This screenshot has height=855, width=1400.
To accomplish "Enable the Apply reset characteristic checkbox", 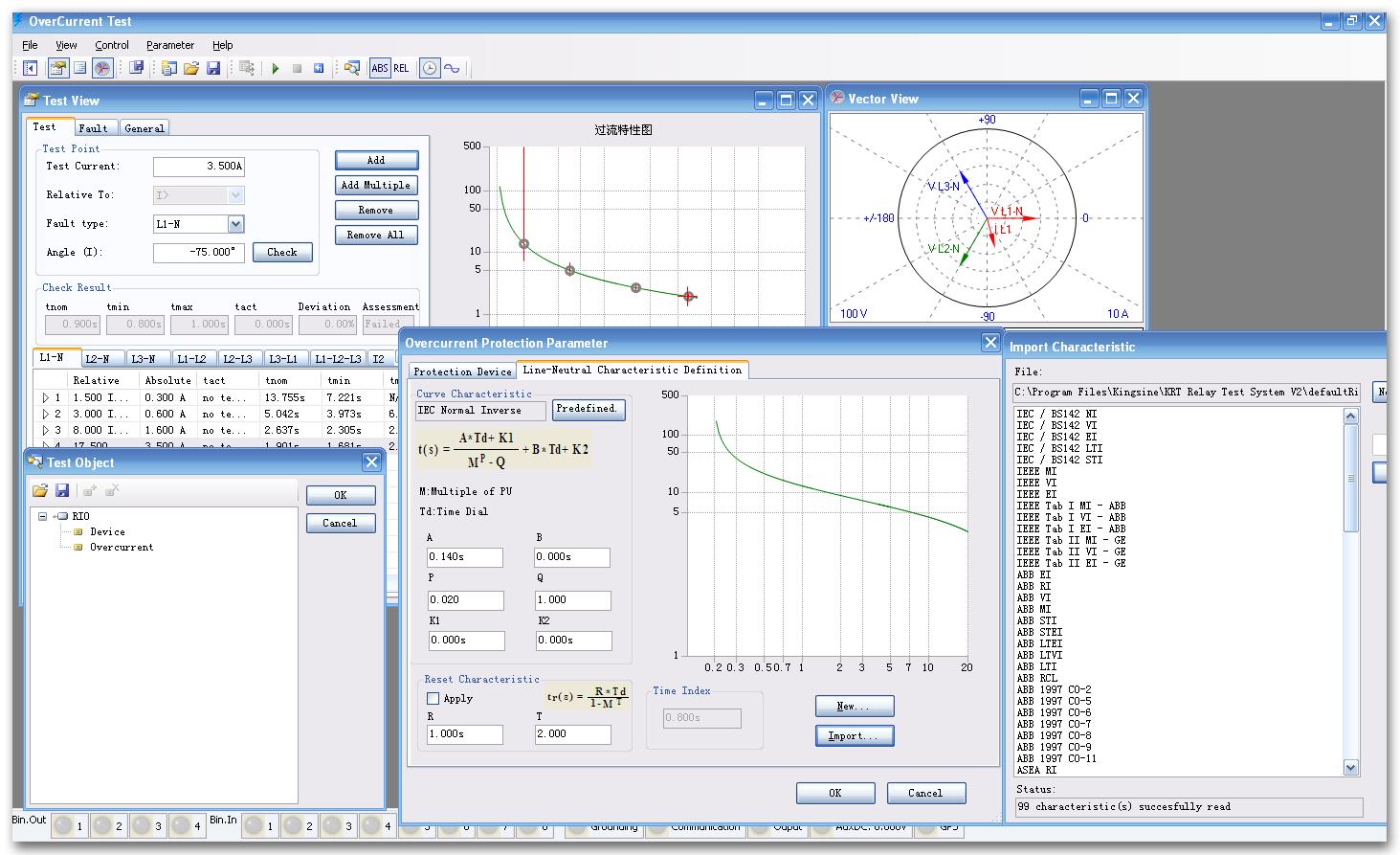I will pyautogui.click(x=433, y=699).
